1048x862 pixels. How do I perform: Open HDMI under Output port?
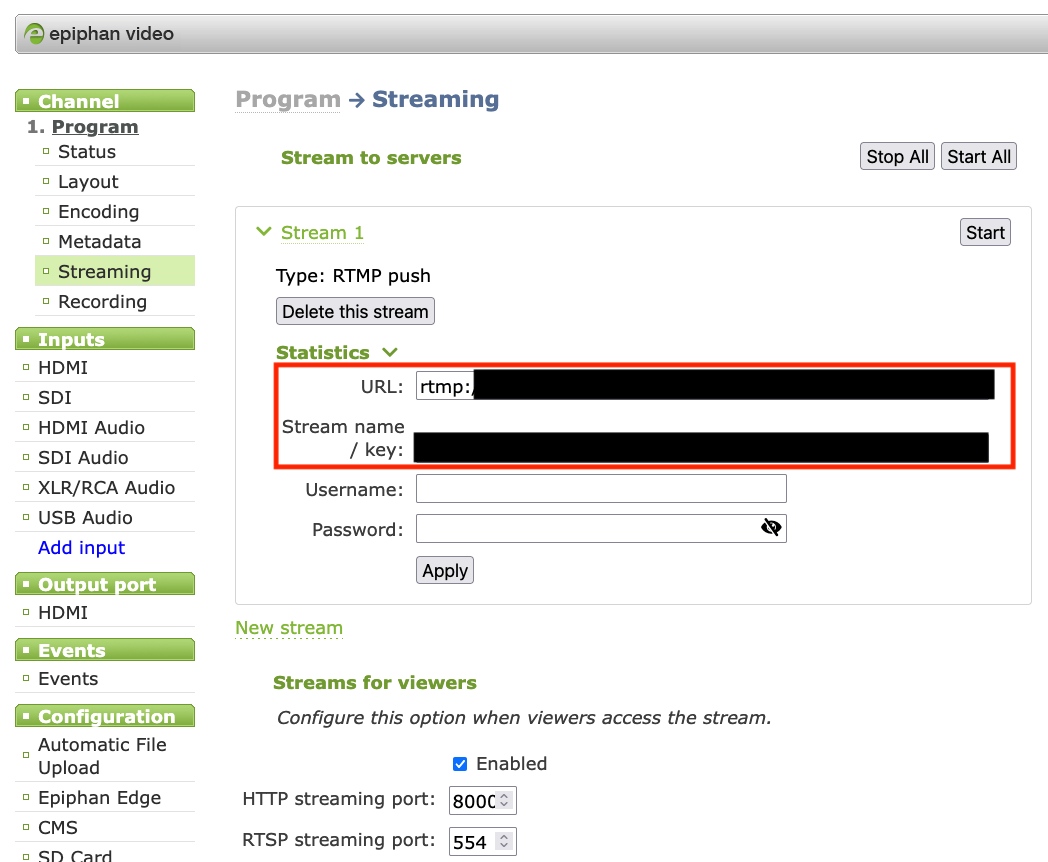(63, 613)
